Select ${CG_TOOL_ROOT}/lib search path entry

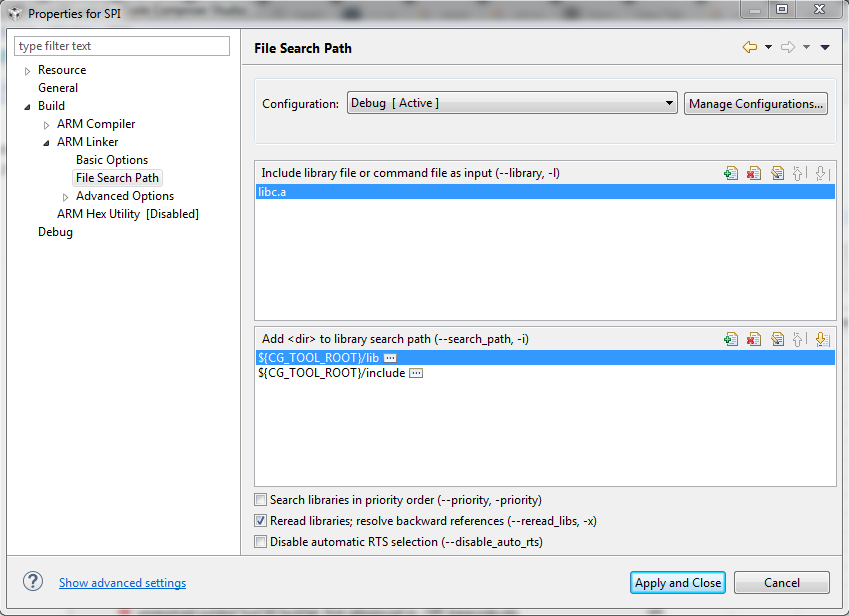[545, 358]
